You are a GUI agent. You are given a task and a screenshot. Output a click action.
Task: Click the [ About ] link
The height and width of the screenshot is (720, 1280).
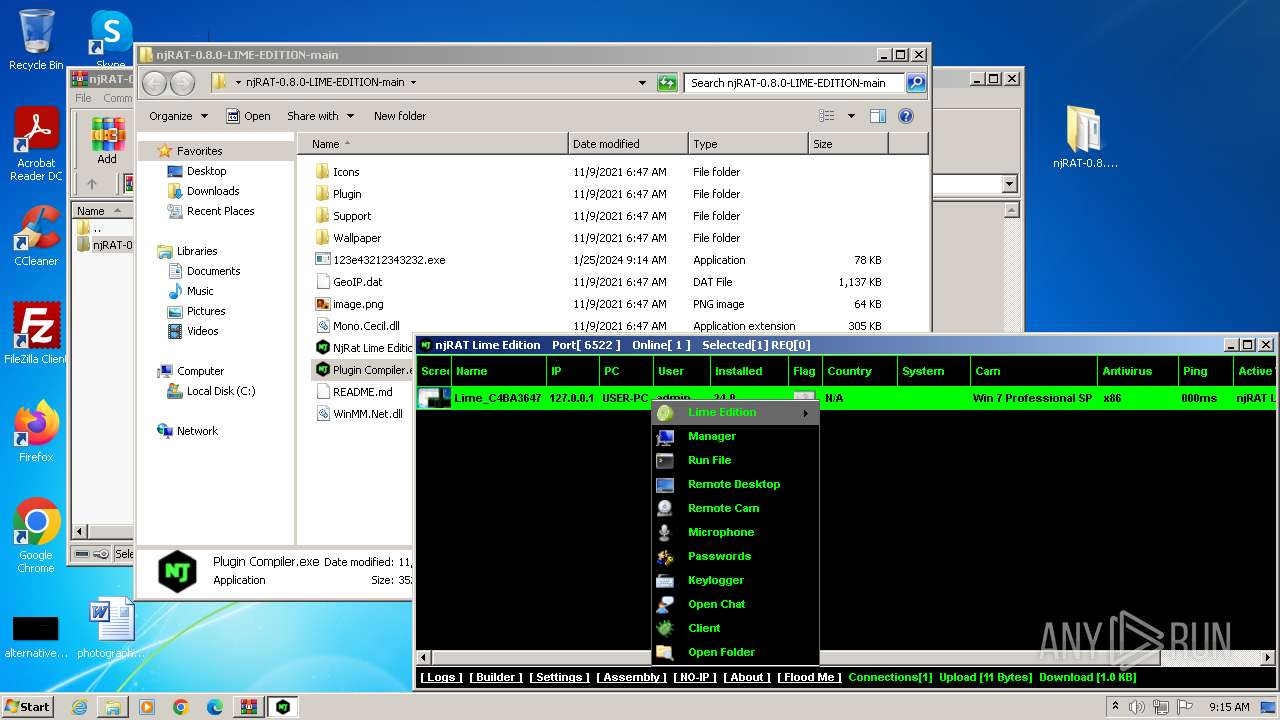(748, 677)
